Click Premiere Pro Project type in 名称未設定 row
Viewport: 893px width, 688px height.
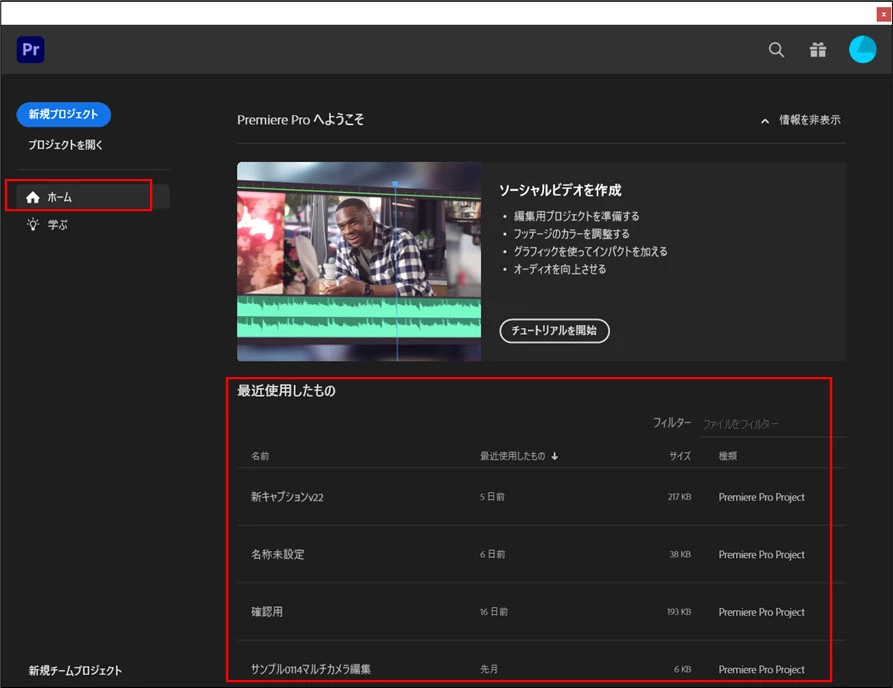pyautogui.click(x=761, y=555)
